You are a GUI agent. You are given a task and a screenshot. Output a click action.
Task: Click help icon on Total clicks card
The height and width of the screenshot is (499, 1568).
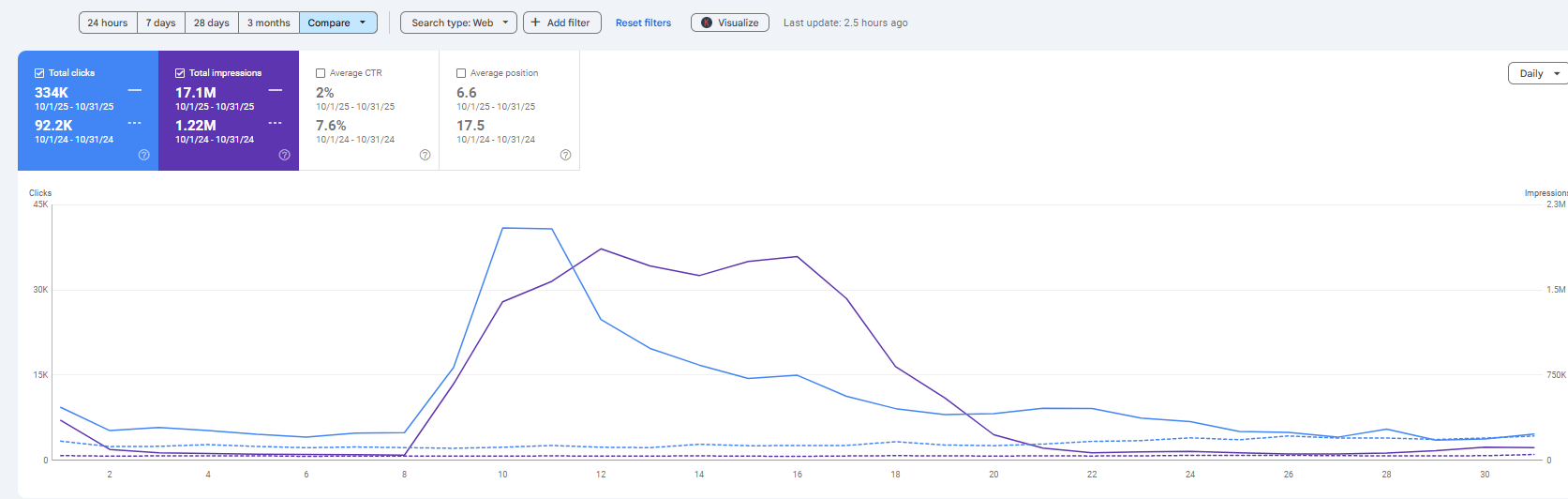(x=143, y=155)
